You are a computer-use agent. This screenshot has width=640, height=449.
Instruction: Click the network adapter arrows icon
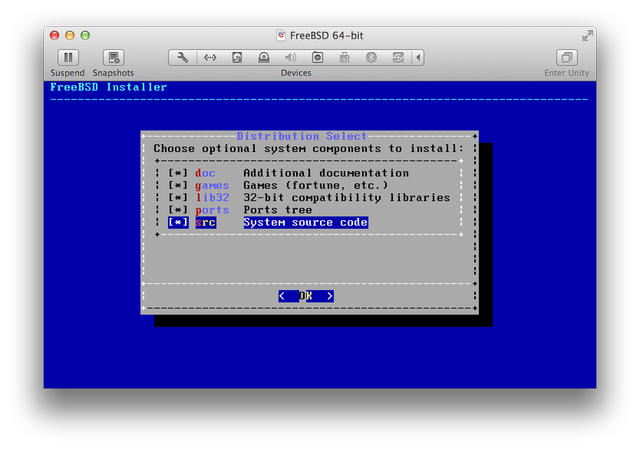point(210,58)
